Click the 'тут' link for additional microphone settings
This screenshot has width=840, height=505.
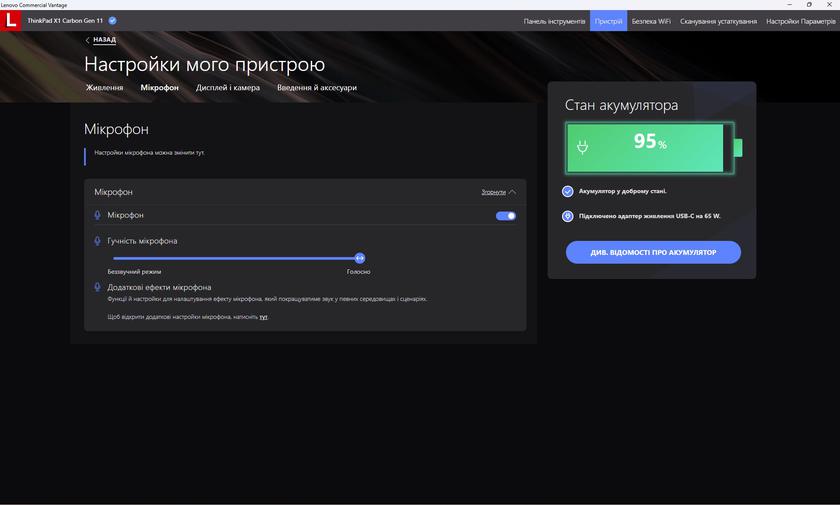coord(264,317)
